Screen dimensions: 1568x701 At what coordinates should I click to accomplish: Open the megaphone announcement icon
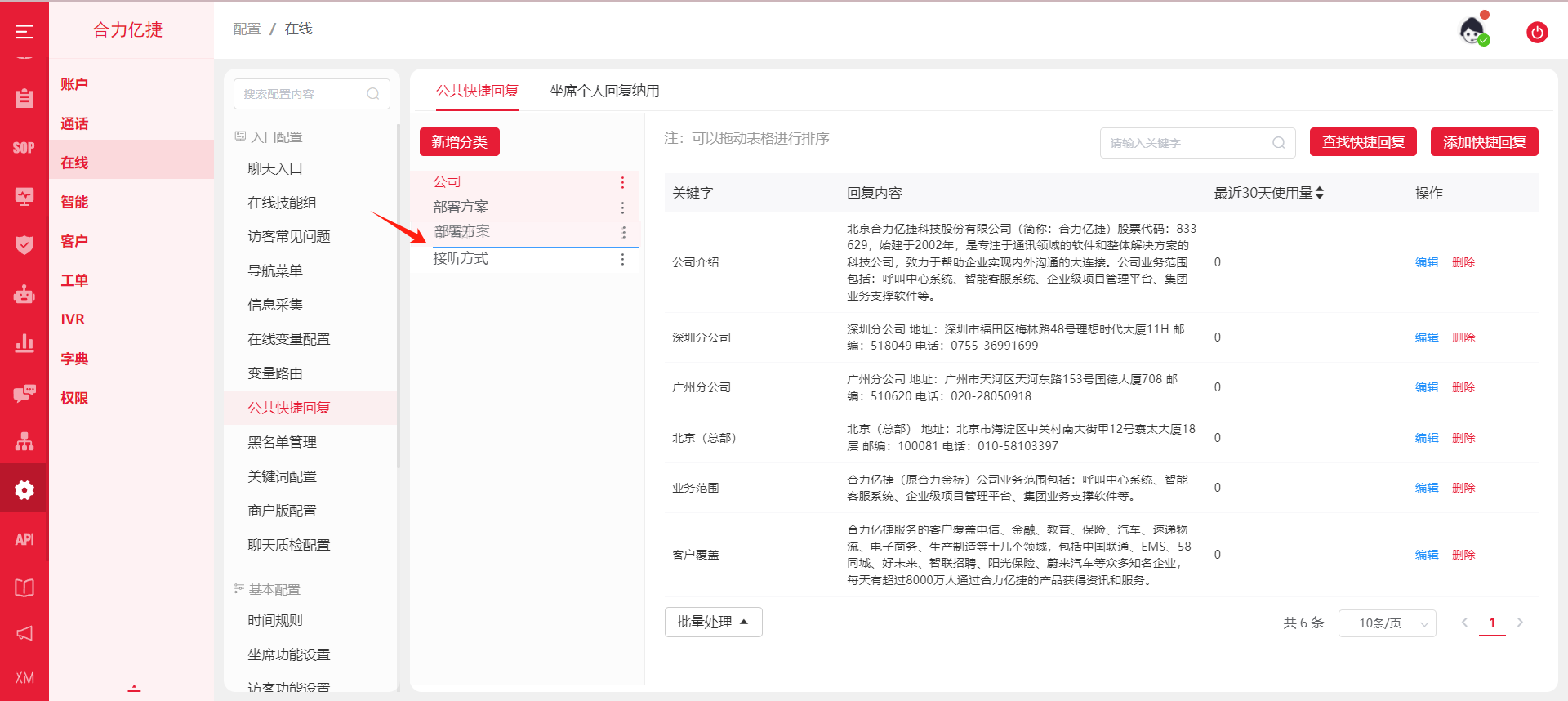click(x=24, y=633)
